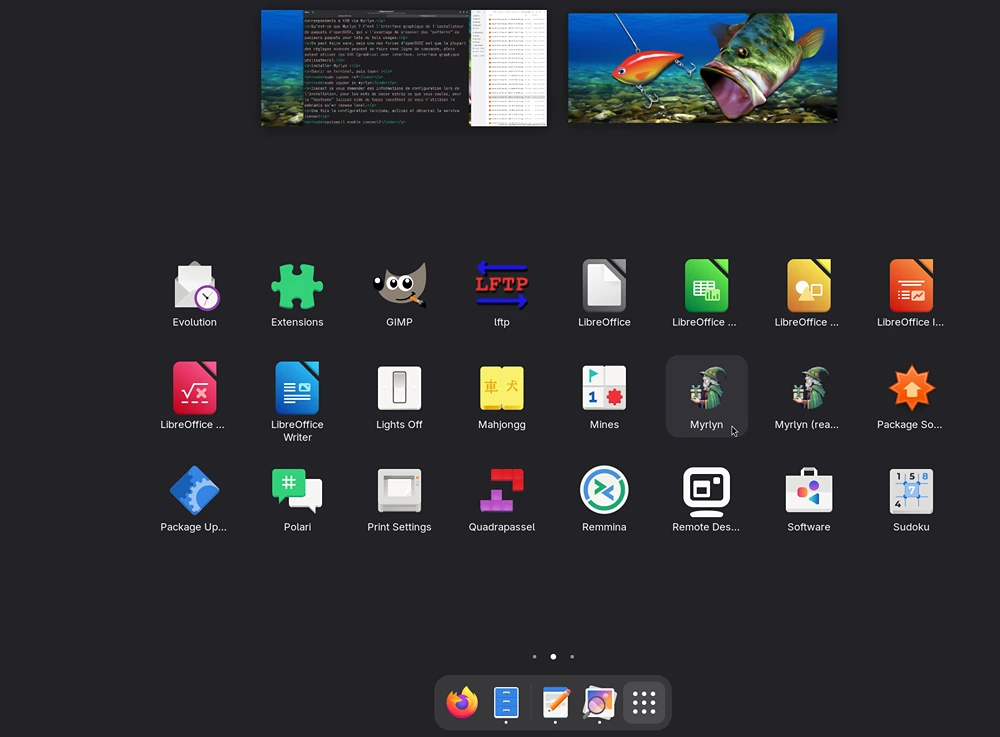
Task: Launch the lftp application
Action: click(502, 294)
